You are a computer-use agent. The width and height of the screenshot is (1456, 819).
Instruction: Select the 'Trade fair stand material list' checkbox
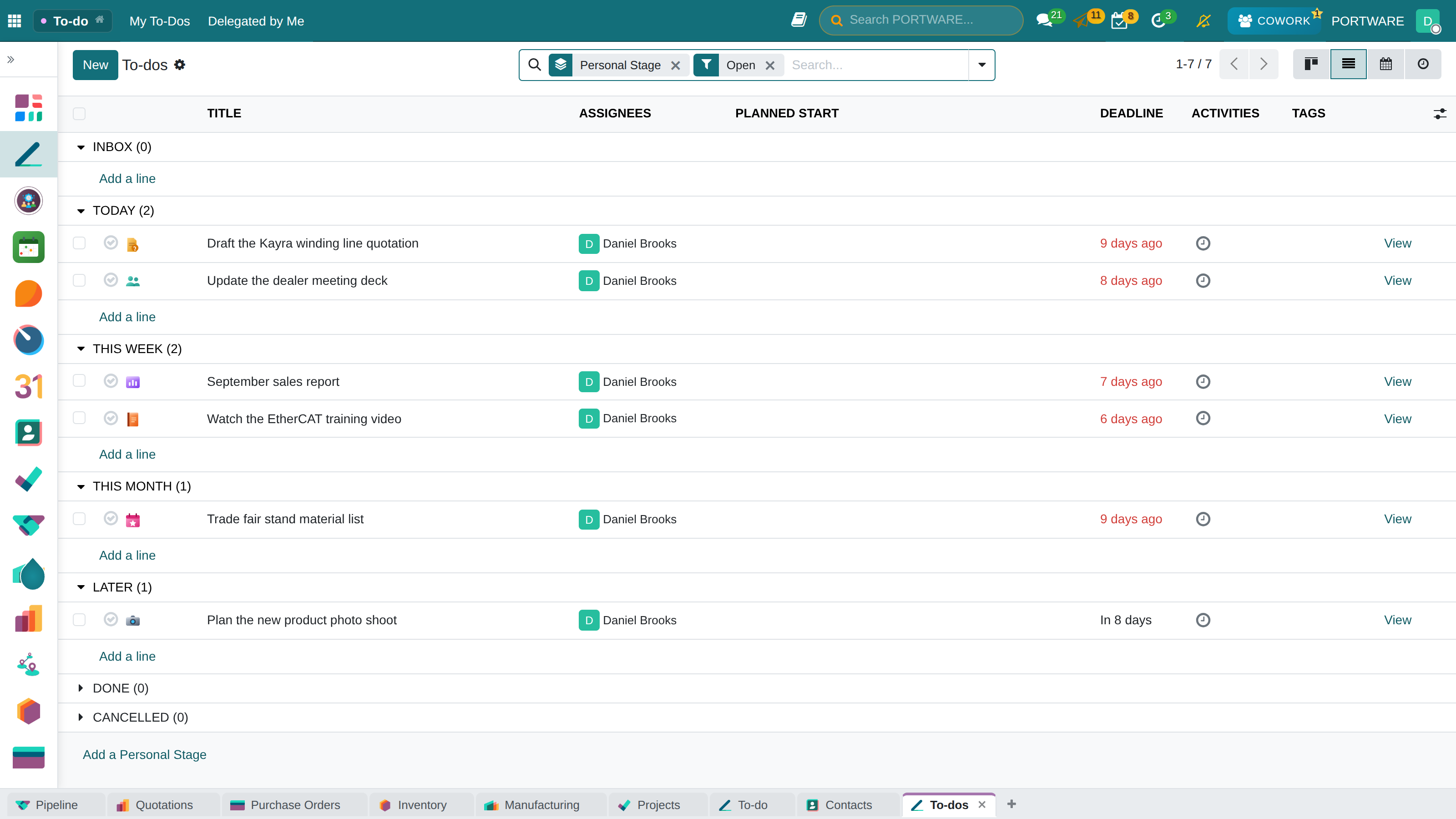coord(79,519)
